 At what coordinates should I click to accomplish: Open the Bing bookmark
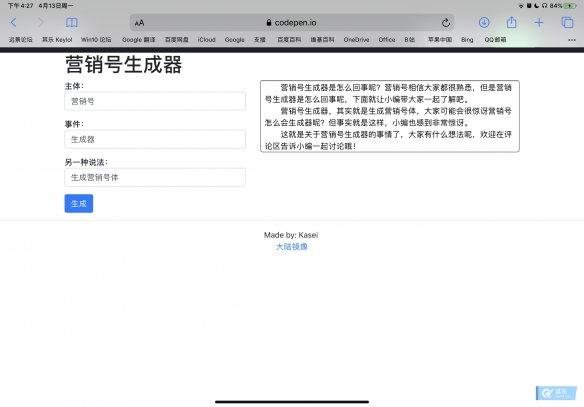467,40
